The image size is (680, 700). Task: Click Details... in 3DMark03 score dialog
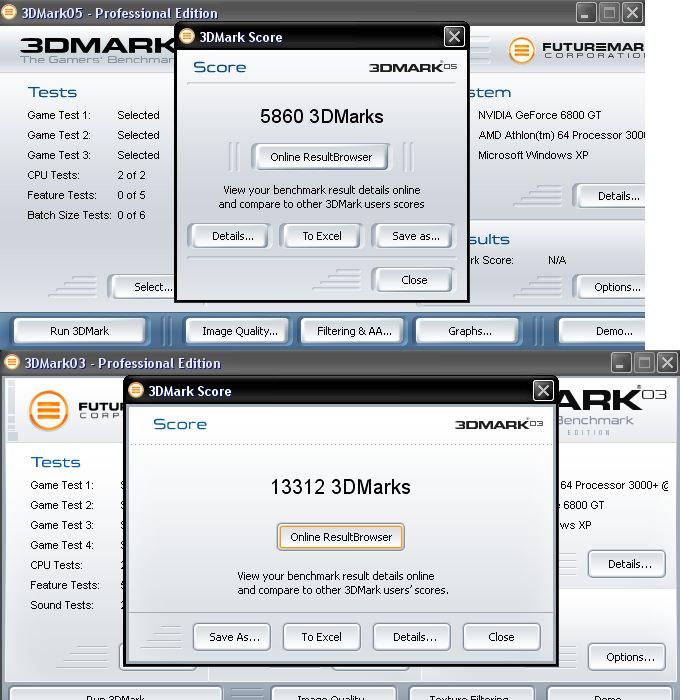point(412,637)
